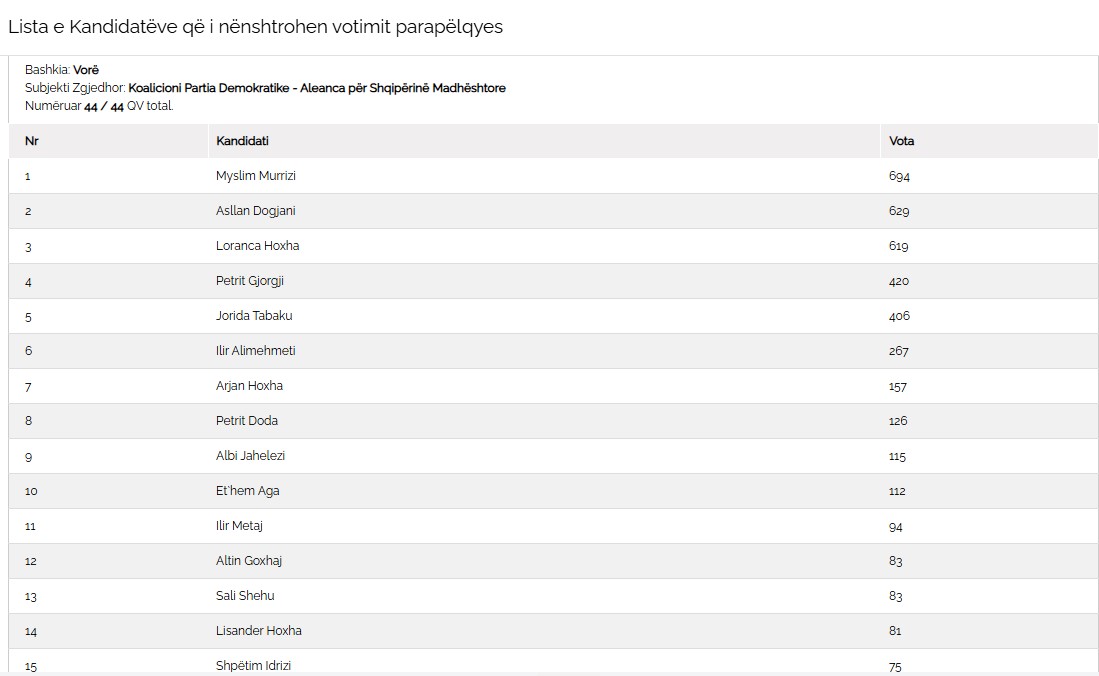Screen dimensions: 1099x676
Task: Select candidate Asllan Dogjani
Action: pyautogui.click(x=255, y=211)
